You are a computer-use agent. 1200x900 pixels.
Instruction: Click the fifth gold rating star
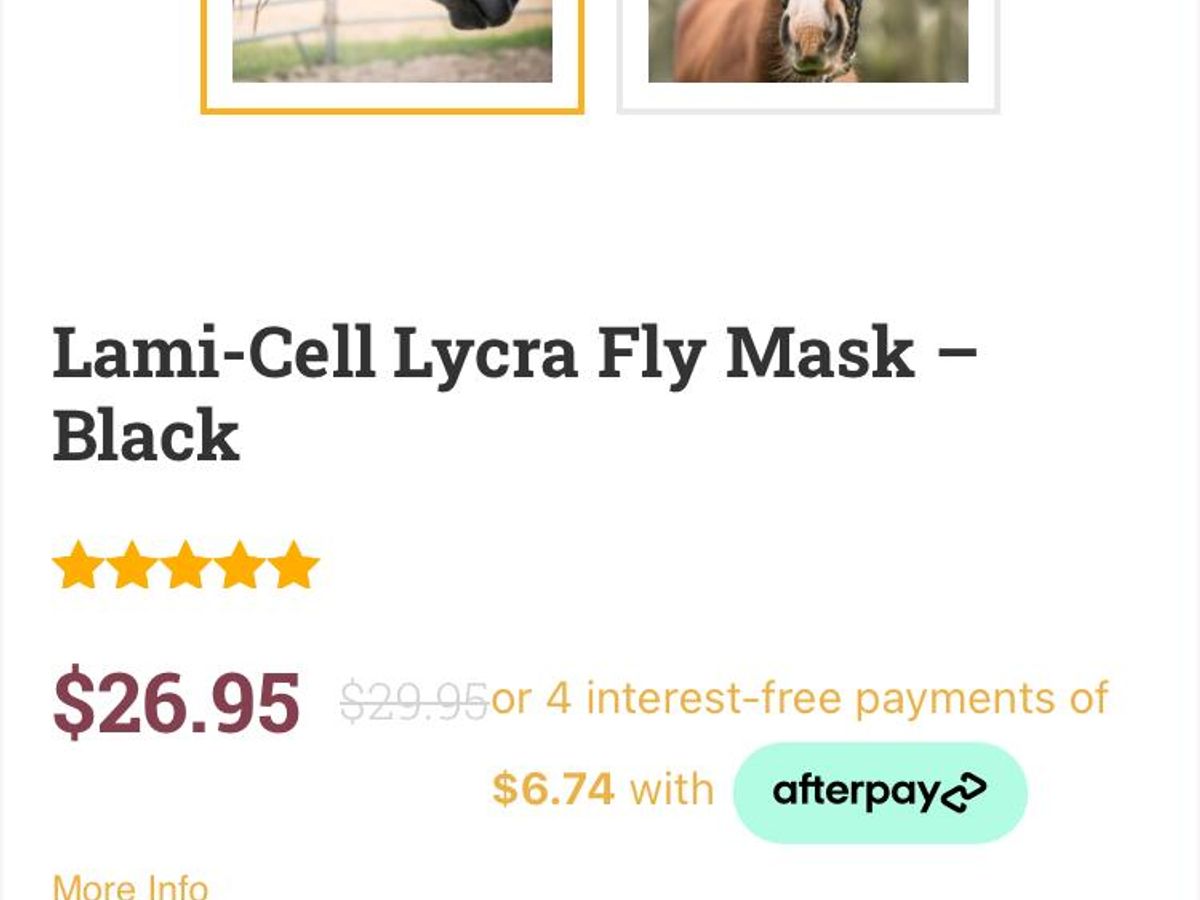[x=294, y=566]
